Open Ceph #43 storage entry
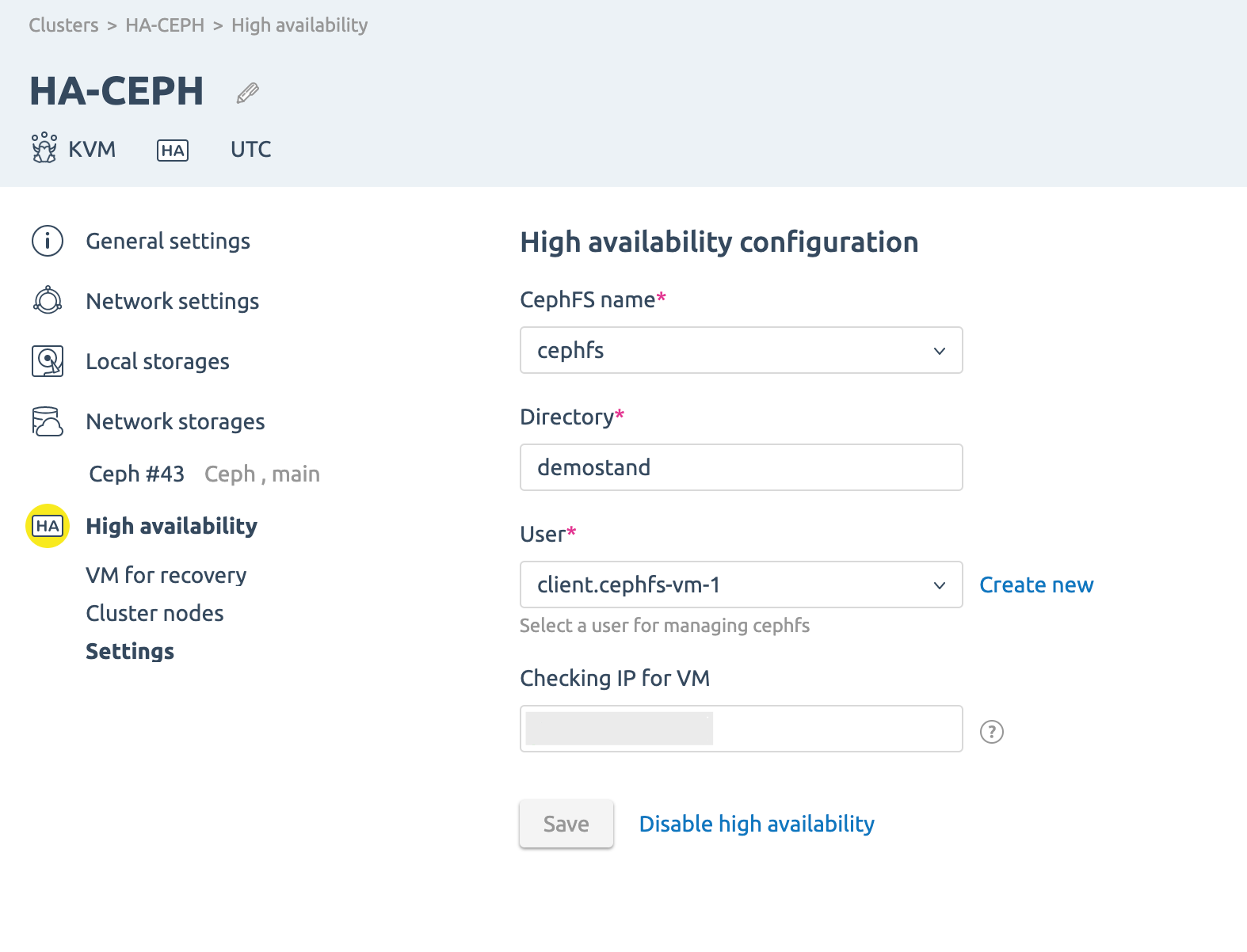This screenshot has height=952, width=1247. pos(137,474)
